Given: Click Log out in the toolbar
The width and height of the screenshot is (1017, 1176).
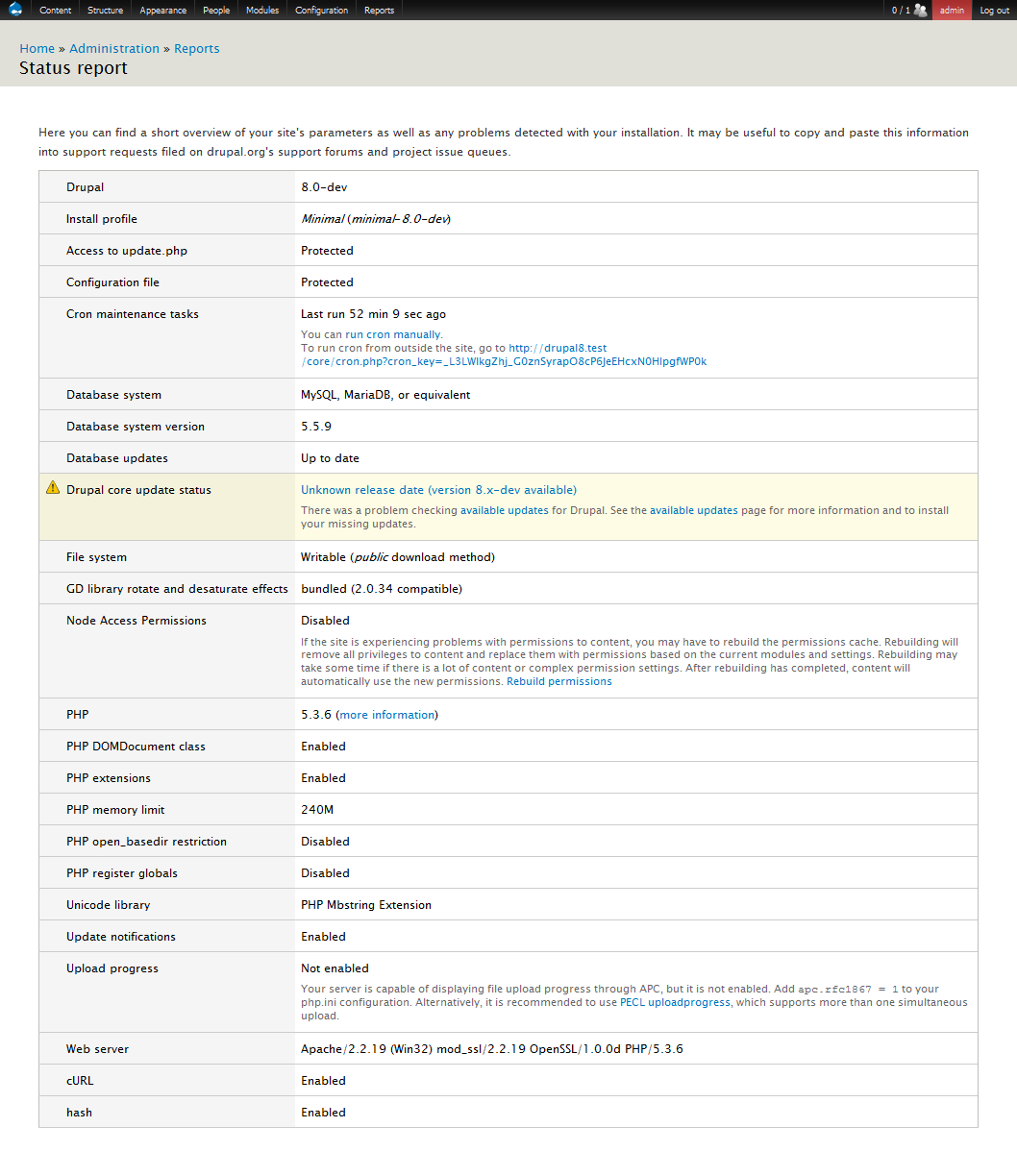Looking at the screenshot, I should tap(994, 10).
